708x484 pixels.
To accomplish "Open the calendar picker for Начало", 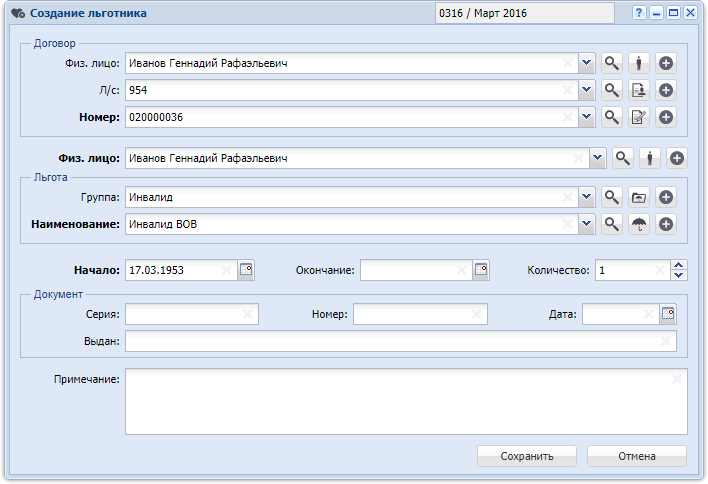I will pos(246,270).
